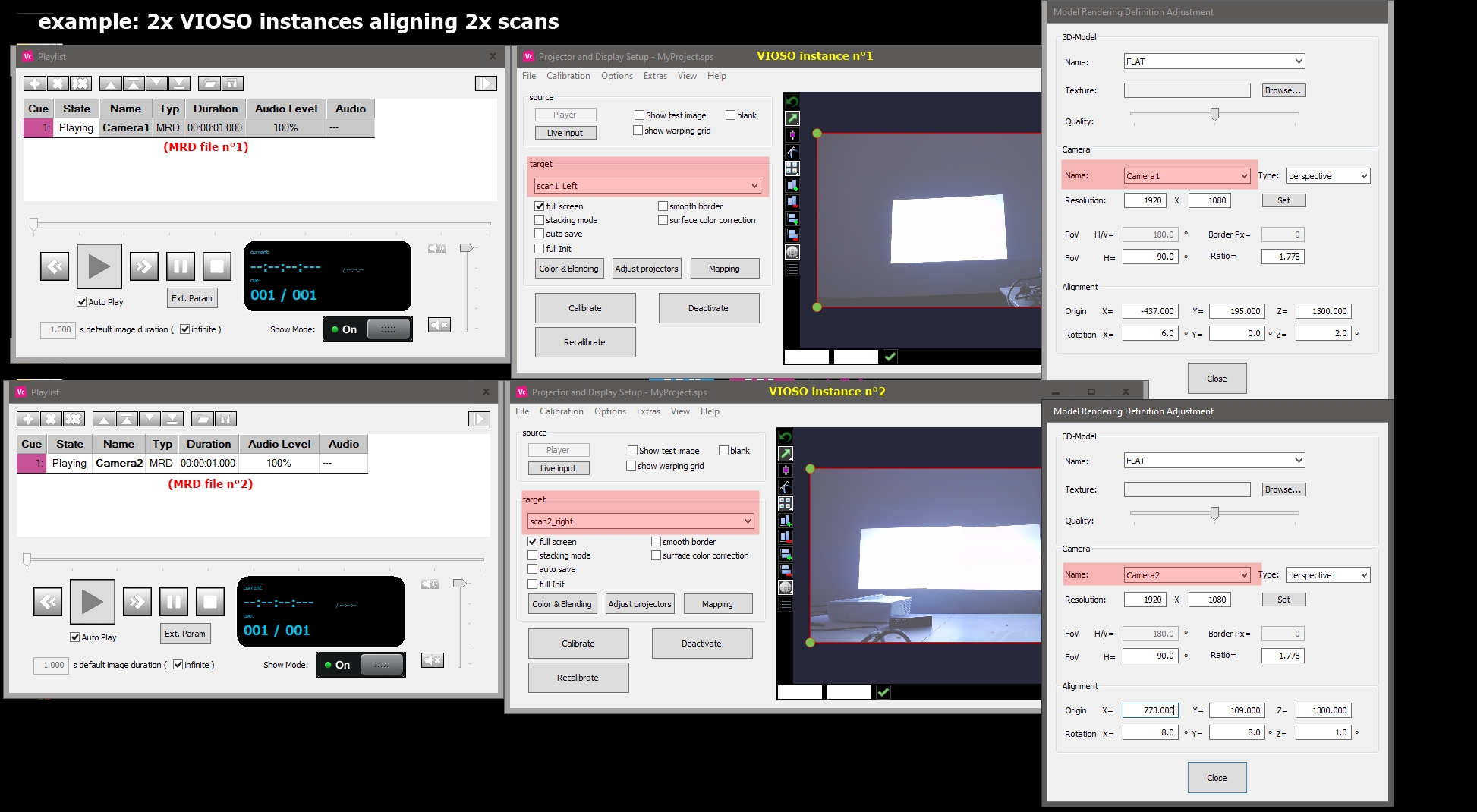Open the FLAT 3D-Model name dropdown at top
This screenshot has width=1477, height=812.
(x=1214, y=61)
